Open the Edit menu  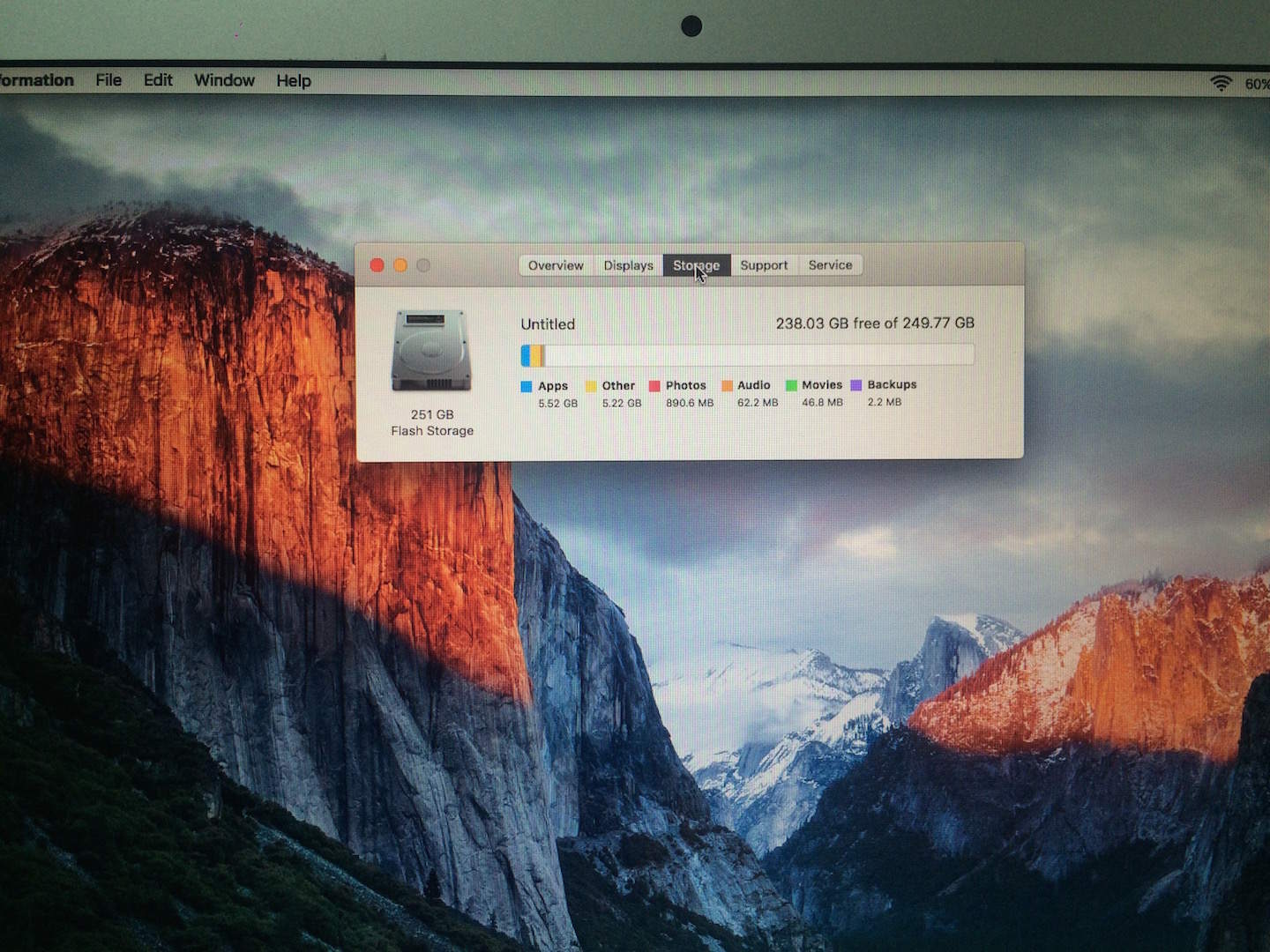(158, 80)
